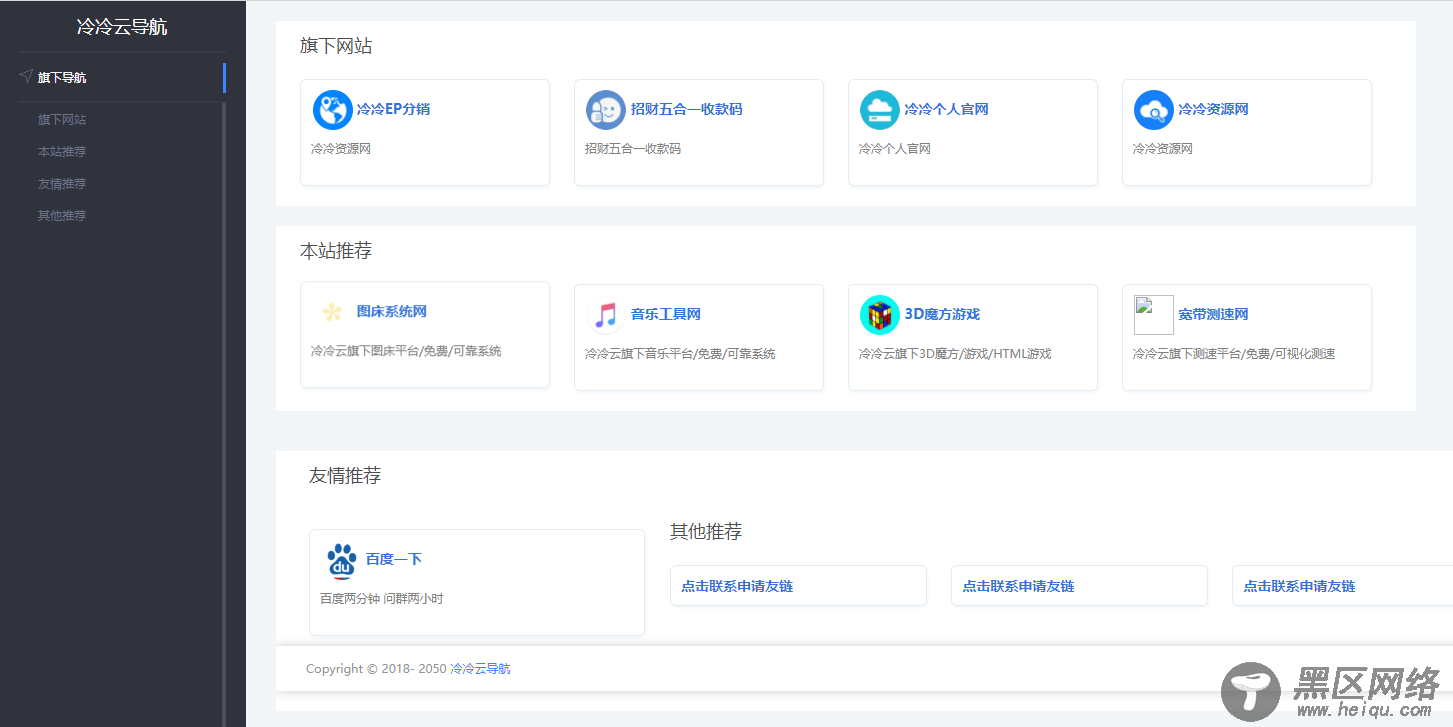Open the 百度一下 link
Viewport: 1453px width, 727px height.
point(394,559)
